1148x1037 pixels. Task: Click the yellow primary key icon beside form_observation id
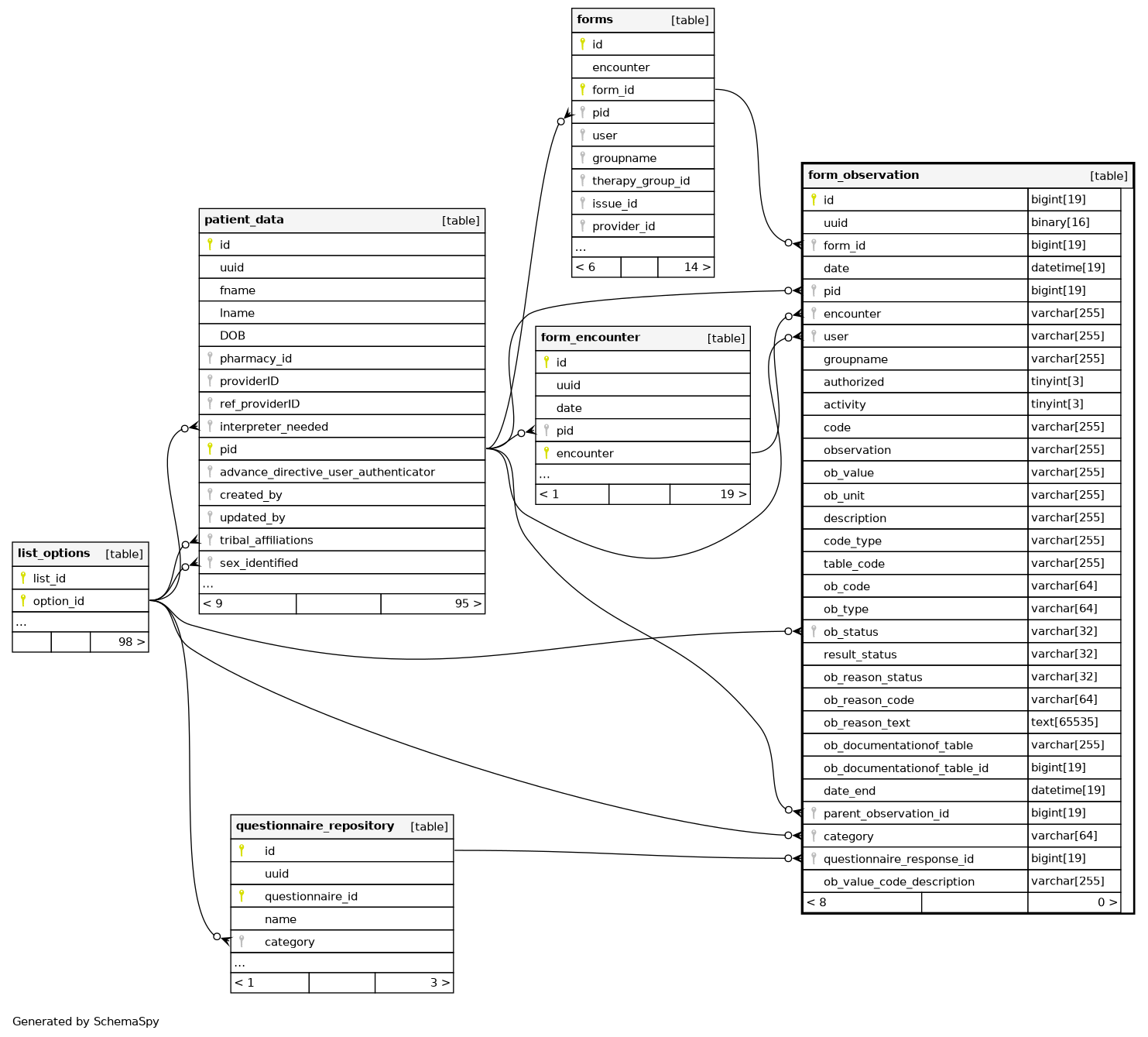(x=813, y=200)
